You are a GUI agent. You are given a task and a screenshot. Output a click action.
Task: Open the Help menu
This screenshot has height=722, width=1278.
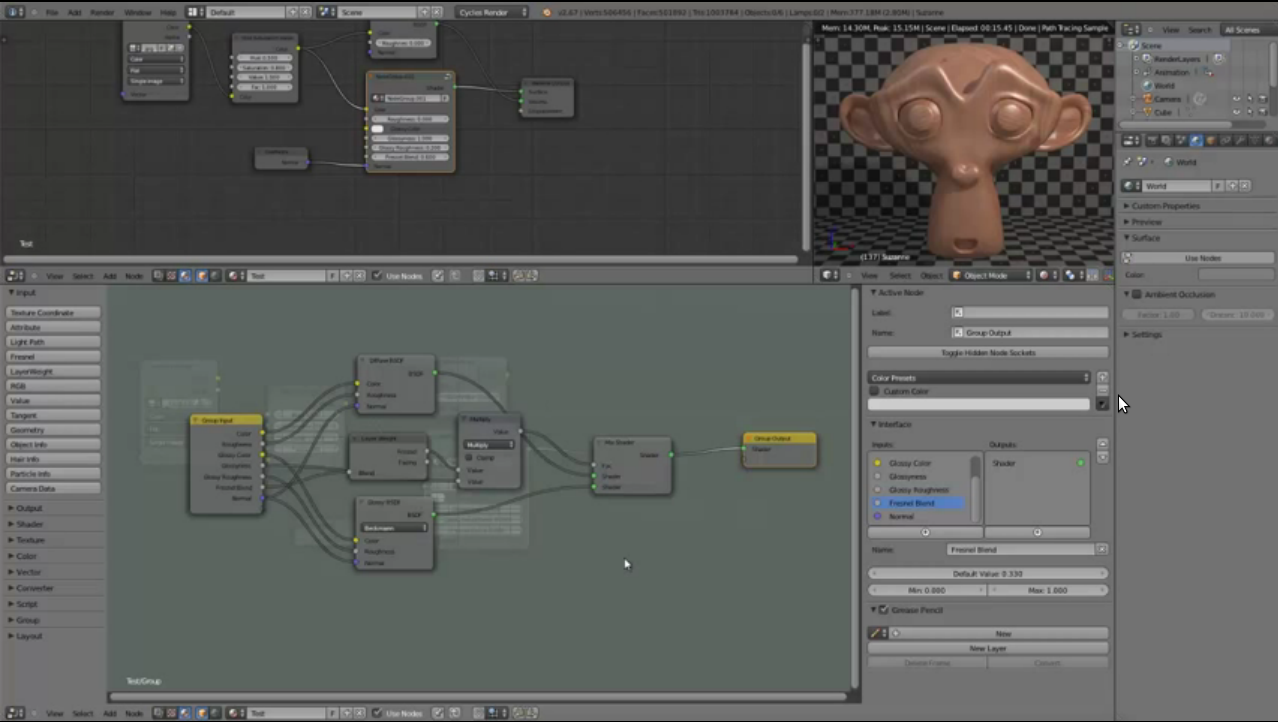169,12
